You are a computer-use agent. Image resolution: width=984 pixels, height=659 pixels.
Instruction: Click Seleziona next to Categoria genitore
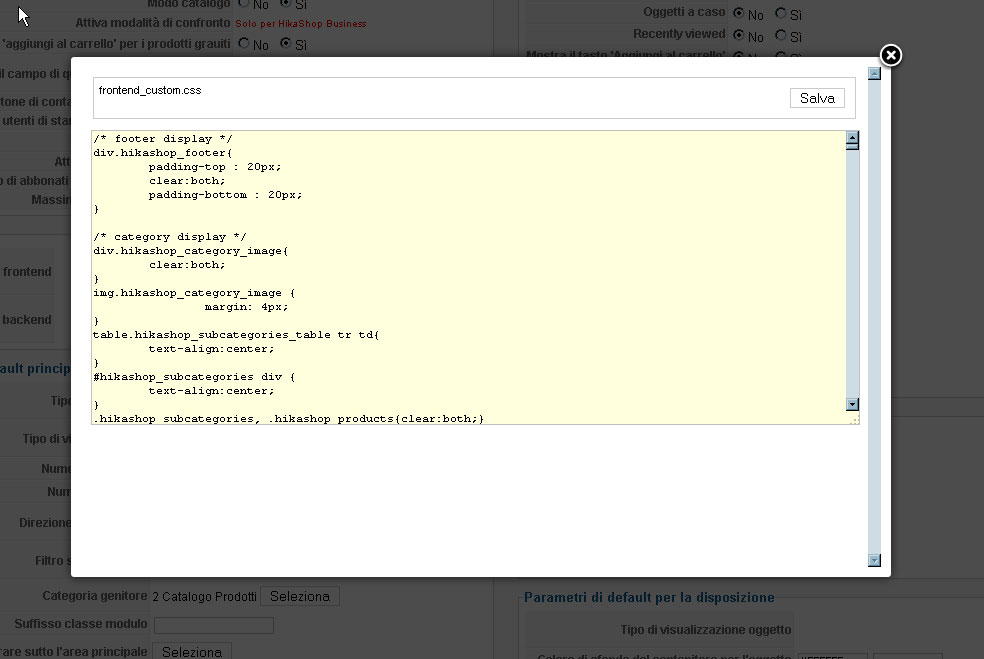[300, 596]
